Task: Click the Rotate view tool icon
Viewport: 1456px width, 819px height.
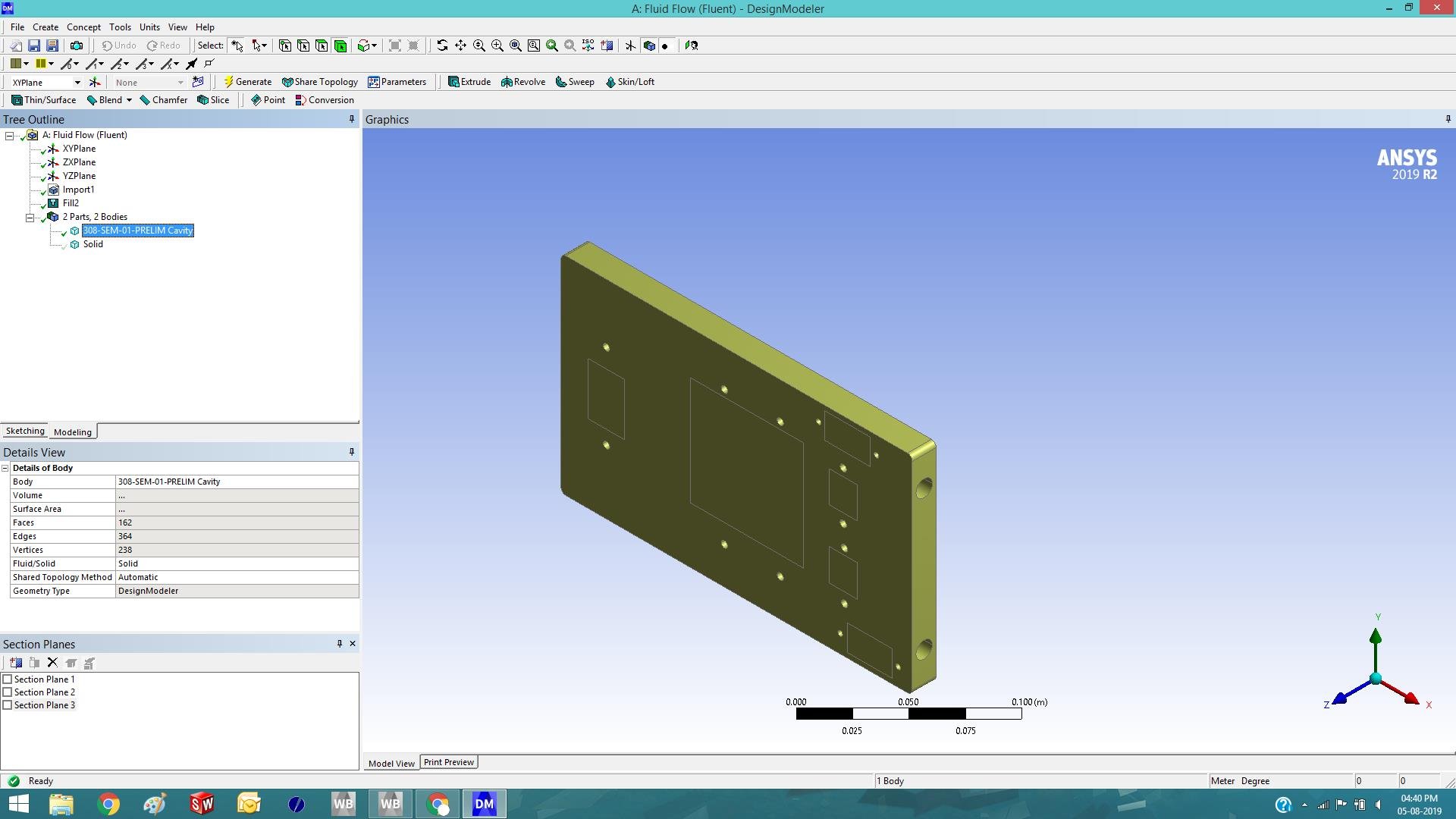Action: pyautogui.click(x=442, y=45)
